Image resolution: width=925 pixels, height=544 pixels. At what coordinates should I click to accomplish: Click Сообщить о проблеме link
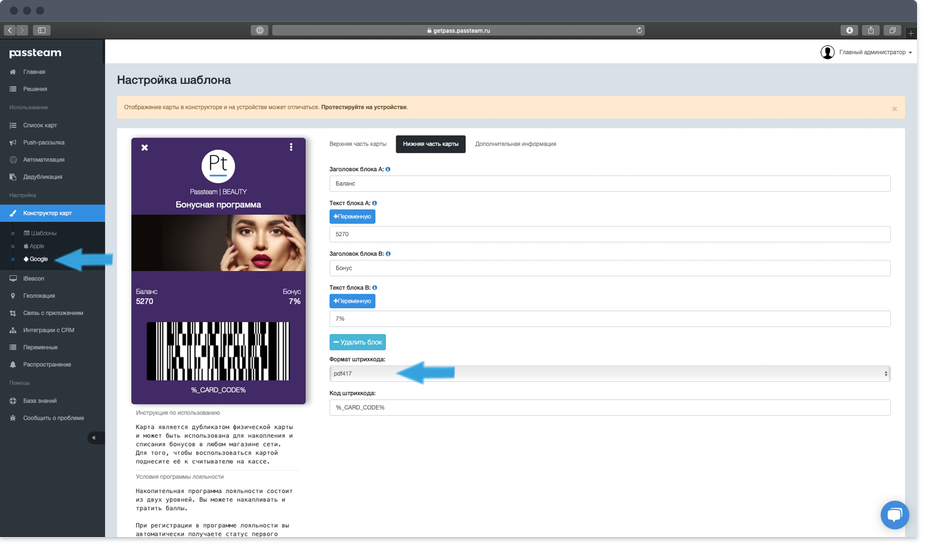(x=53, y=418)
